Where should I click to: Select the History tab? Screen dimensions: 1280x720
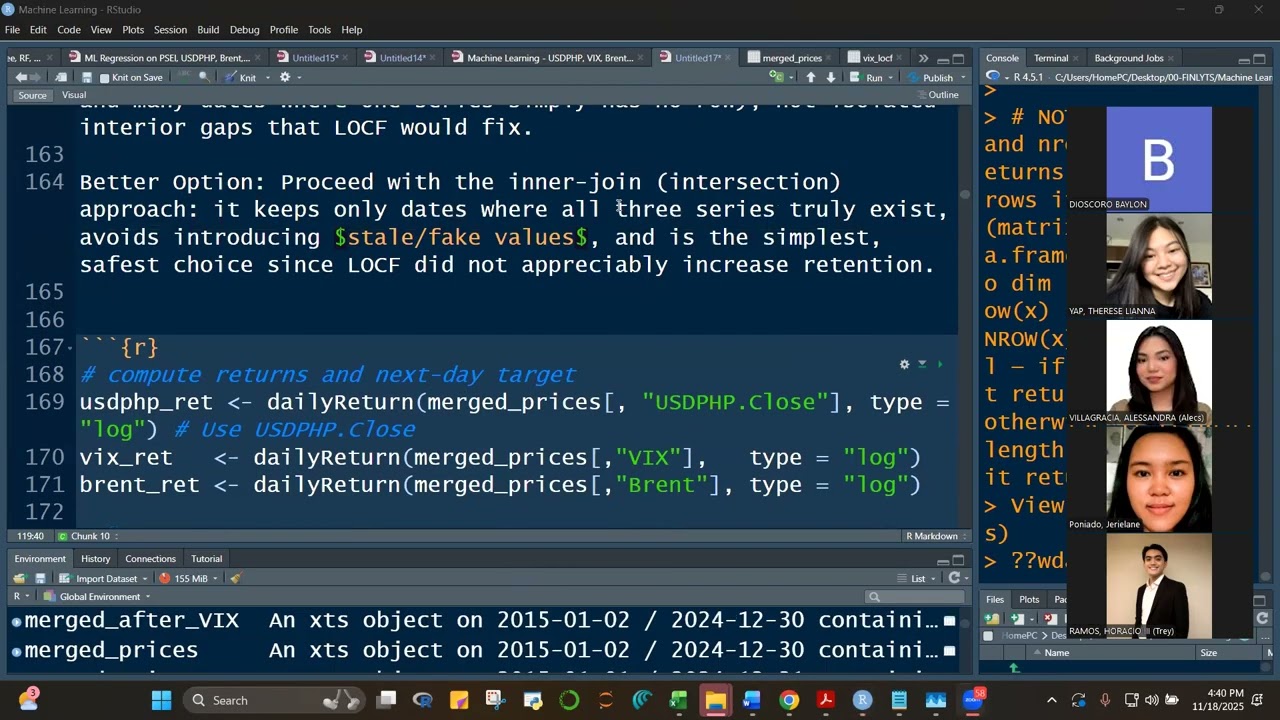pos(95,559)
